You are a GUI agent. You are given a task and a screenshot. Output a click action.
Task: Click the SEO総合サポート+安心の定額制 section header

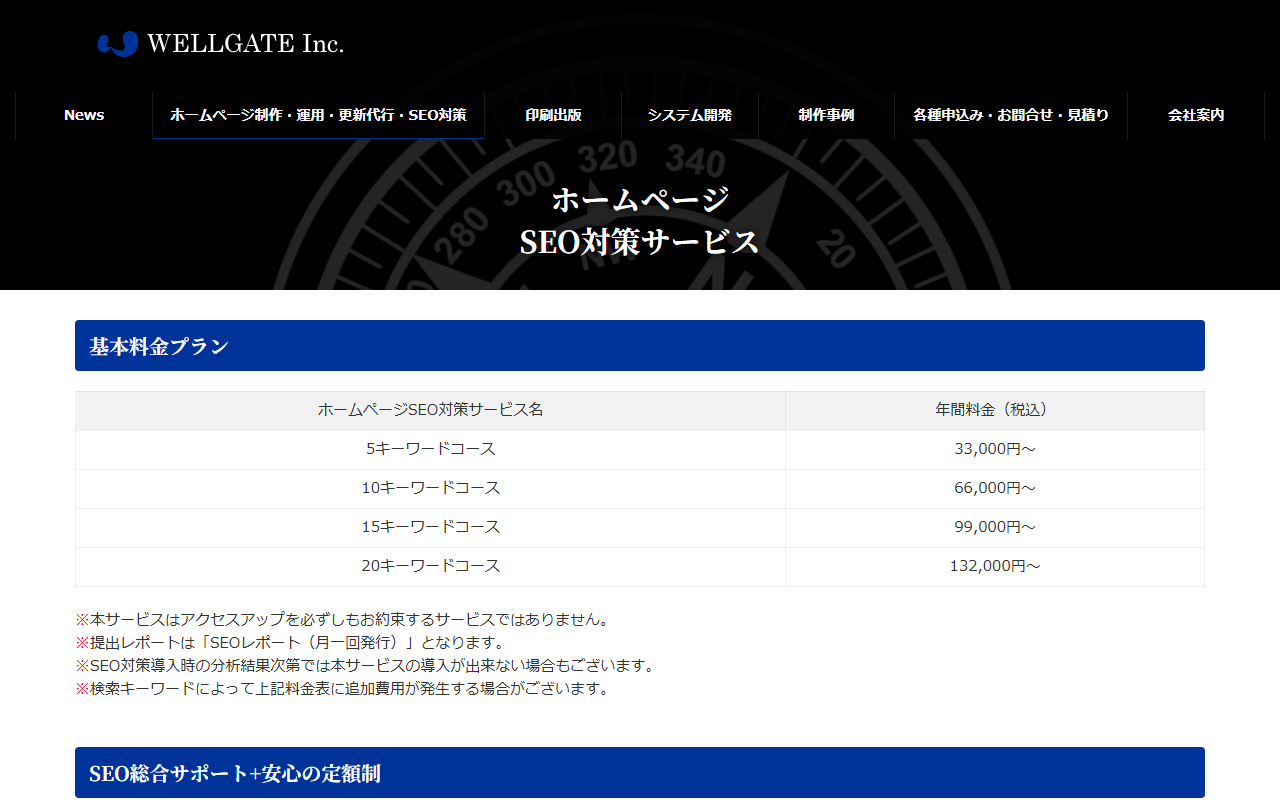click(235, 773)
